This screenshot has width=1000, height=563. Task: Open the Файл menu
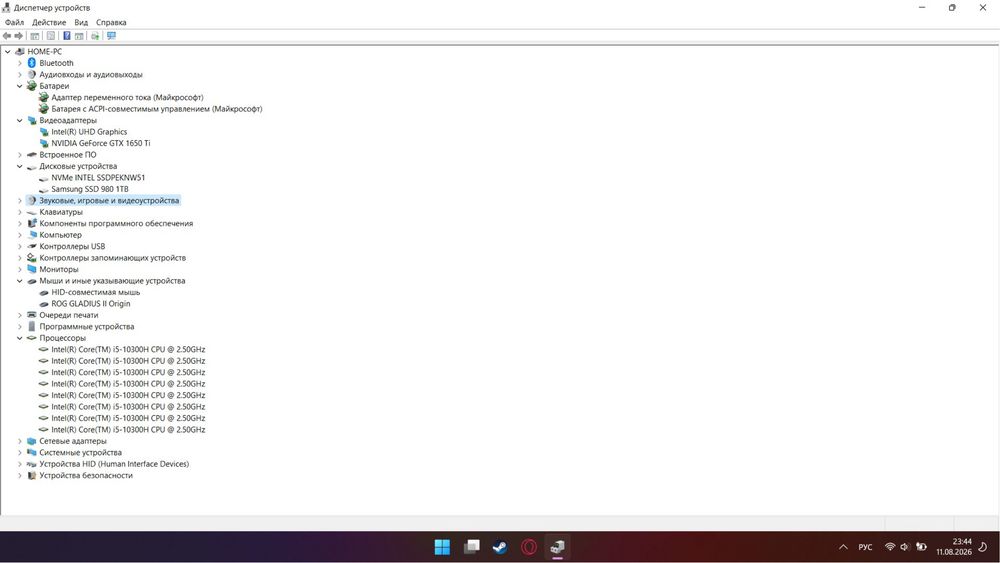coord(14,22)
